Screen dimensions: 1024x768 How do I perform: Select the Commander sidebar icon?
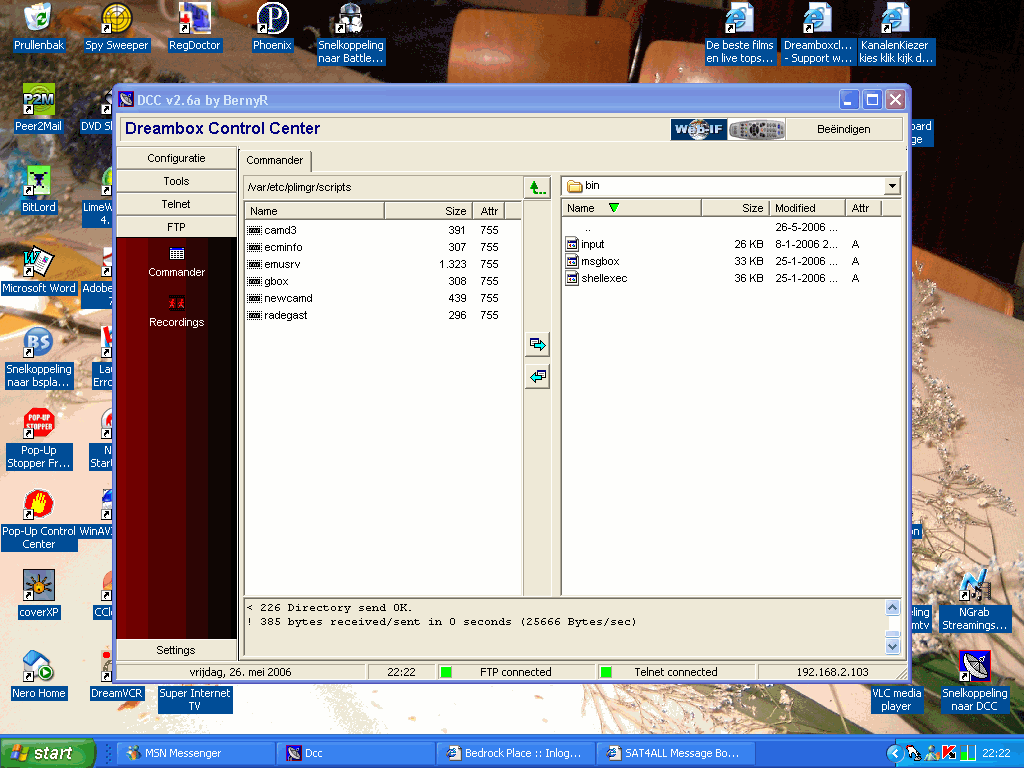(176, 262)
